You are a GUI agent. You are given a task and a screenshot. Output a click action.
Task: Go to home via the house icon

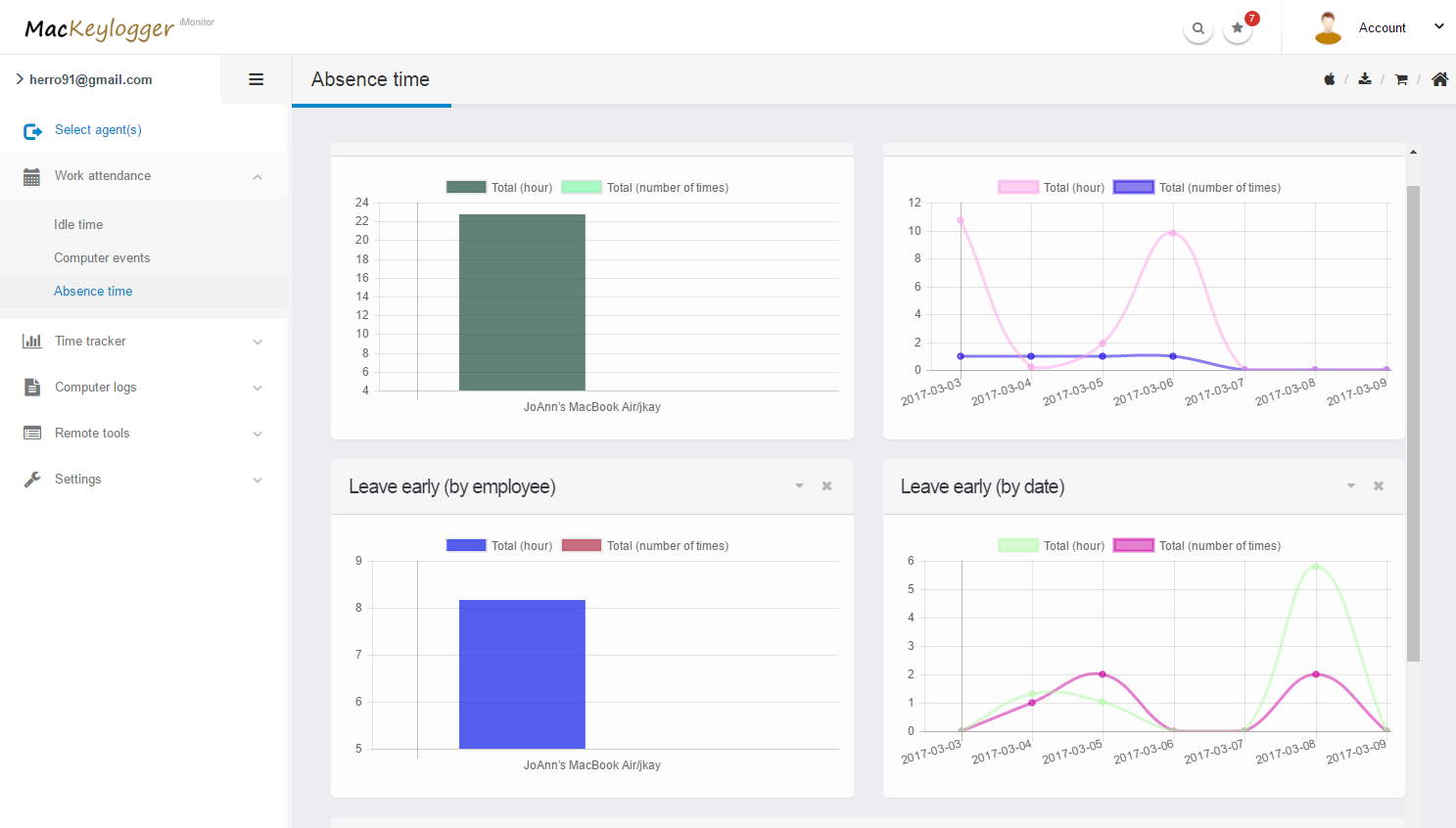coord(1439,79)
